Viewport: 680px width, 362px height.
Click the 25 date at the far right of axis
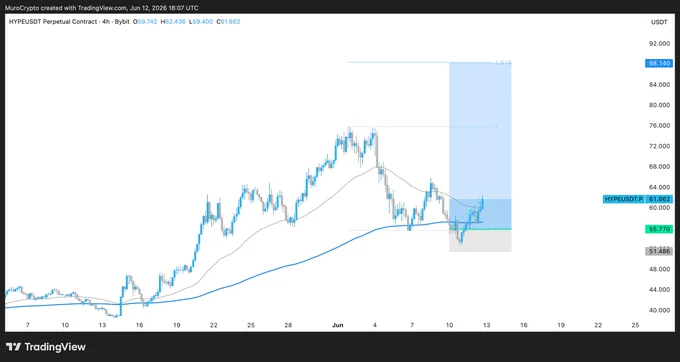pyautogui.click(x=635, y=325)
